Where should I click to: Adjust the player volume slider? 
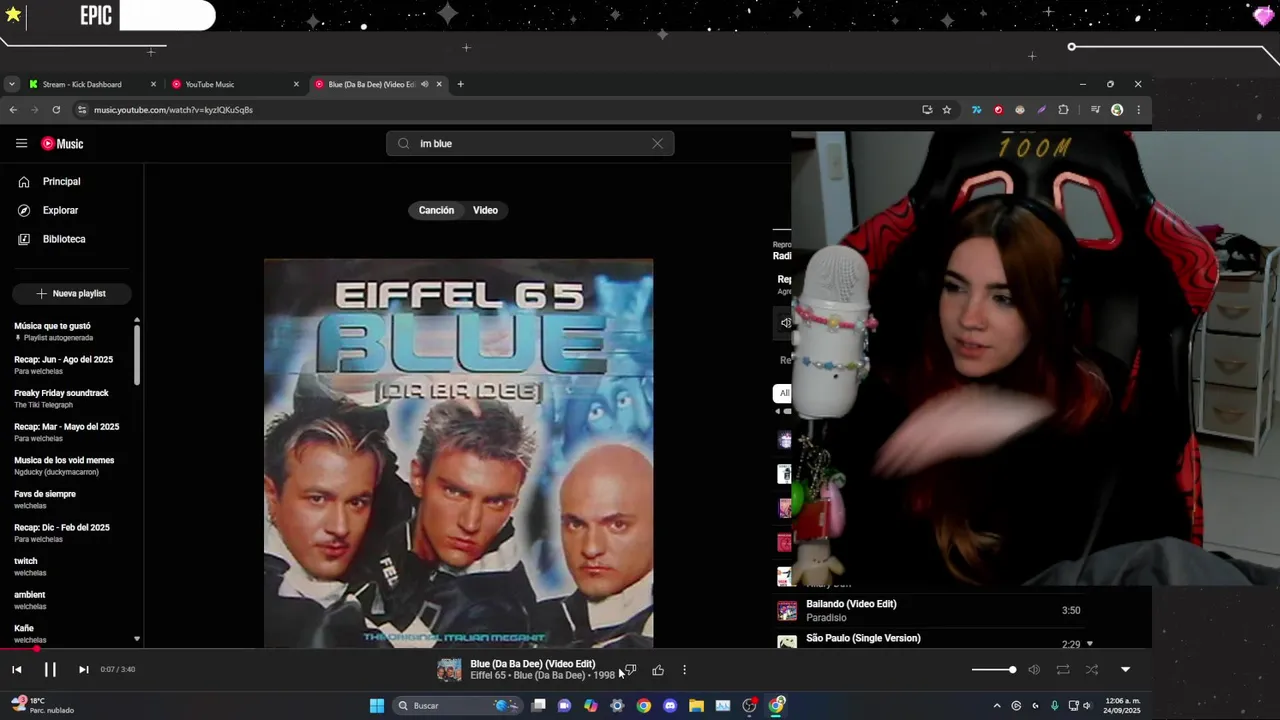pyautogui.click(x=994, y=670)
